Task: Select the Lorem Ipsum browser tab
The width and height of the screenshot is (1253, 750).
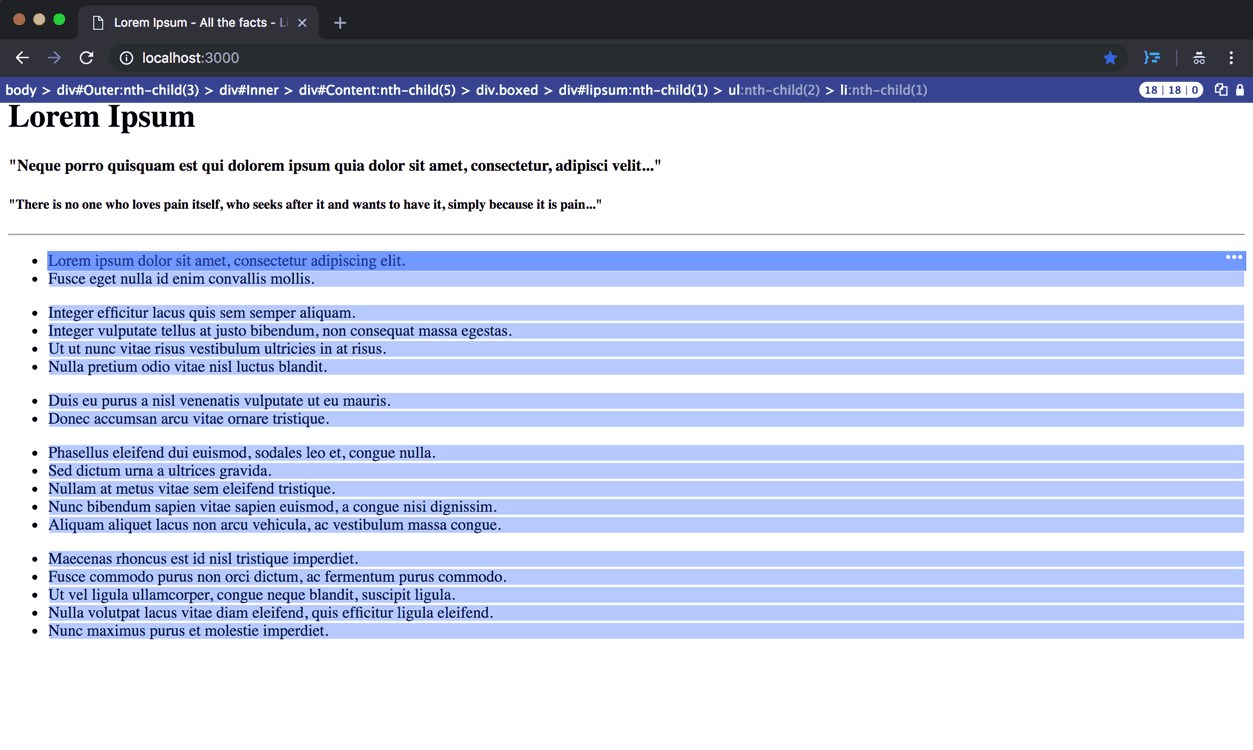Action: (x=198, y=22)
